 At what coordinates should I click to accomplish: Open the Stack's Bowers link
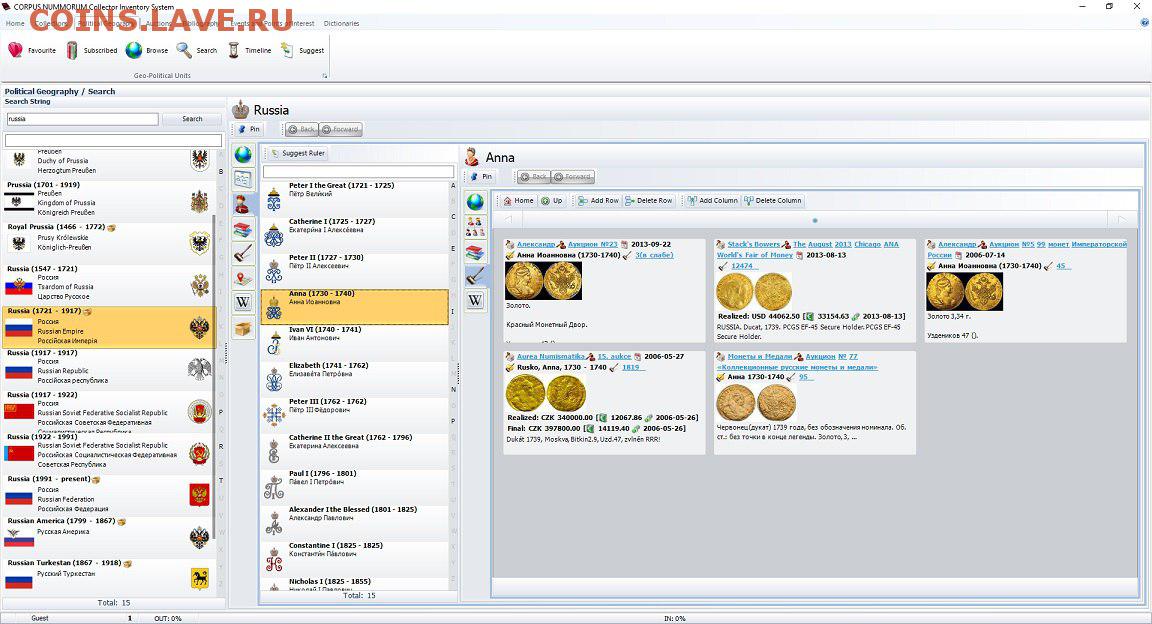754,244
